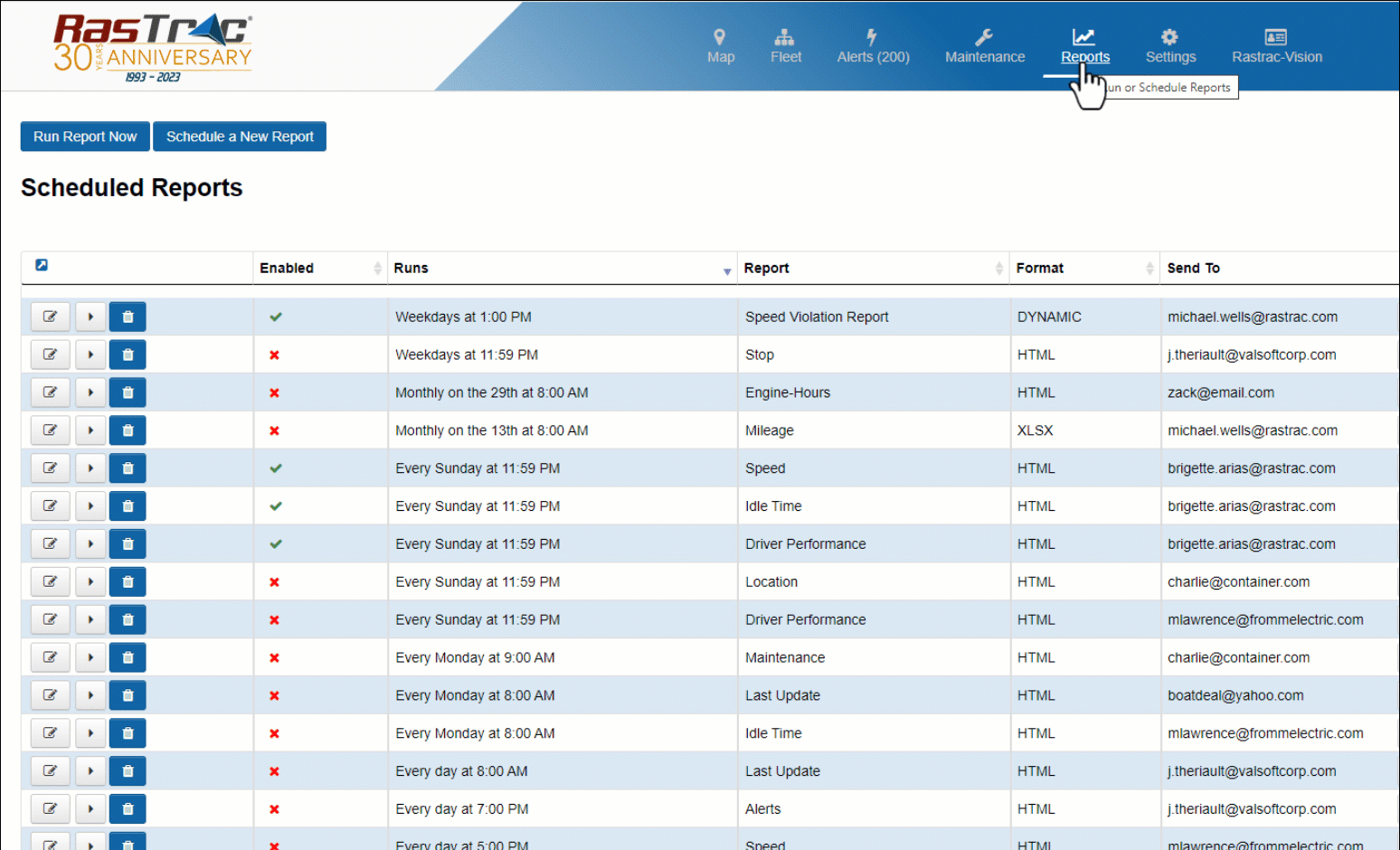Click Run Report Now button
This screenshot has height=850, width=1400.
point(85,137)
